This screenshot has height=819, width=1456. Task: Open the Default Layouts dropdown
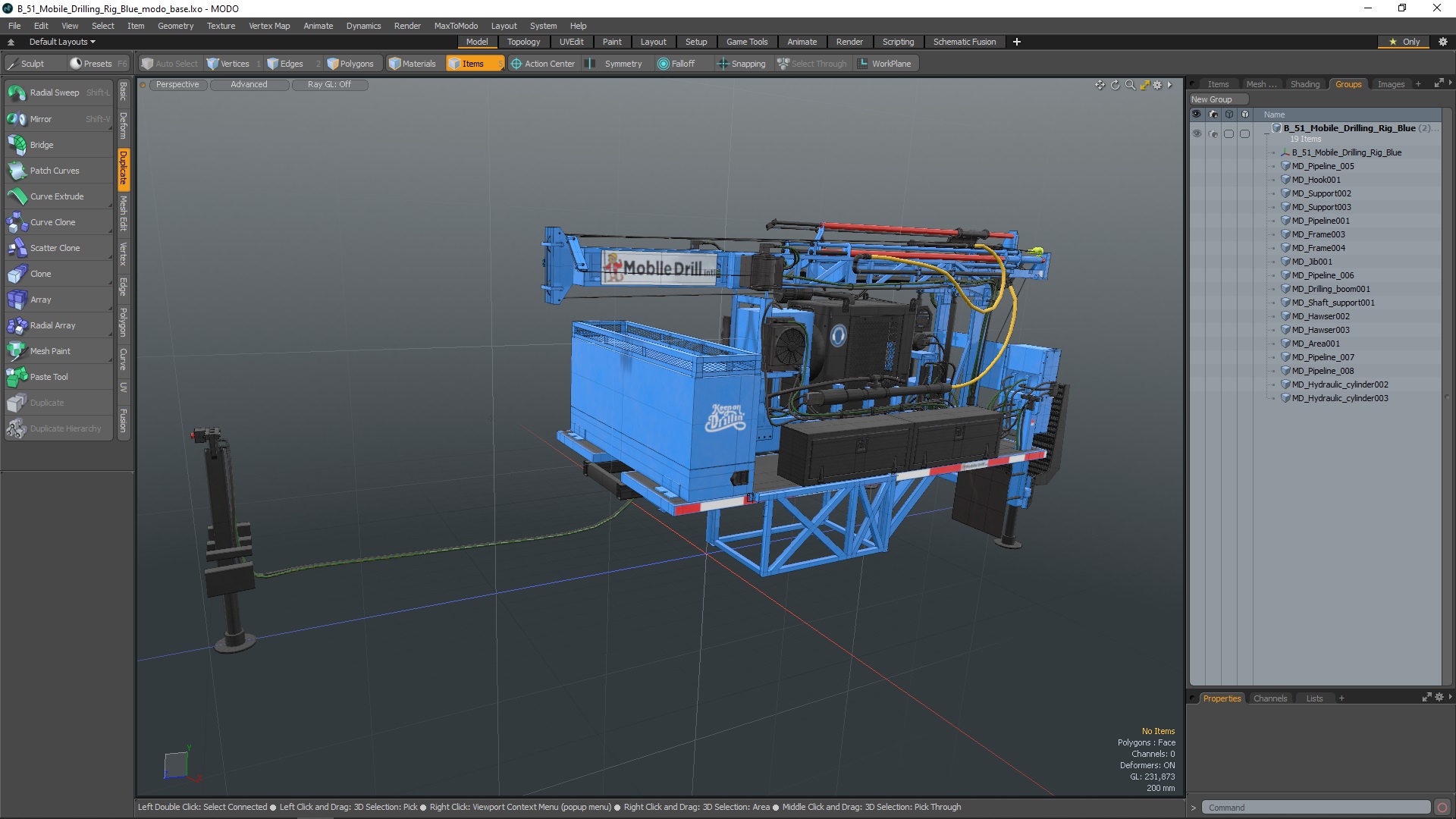pos(62,42)
